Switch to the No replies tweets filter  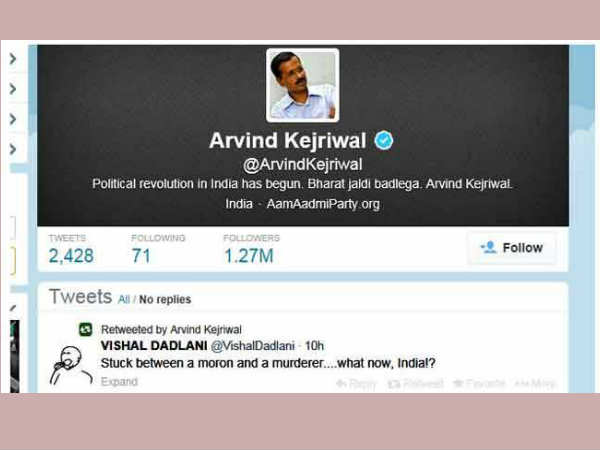165,299
